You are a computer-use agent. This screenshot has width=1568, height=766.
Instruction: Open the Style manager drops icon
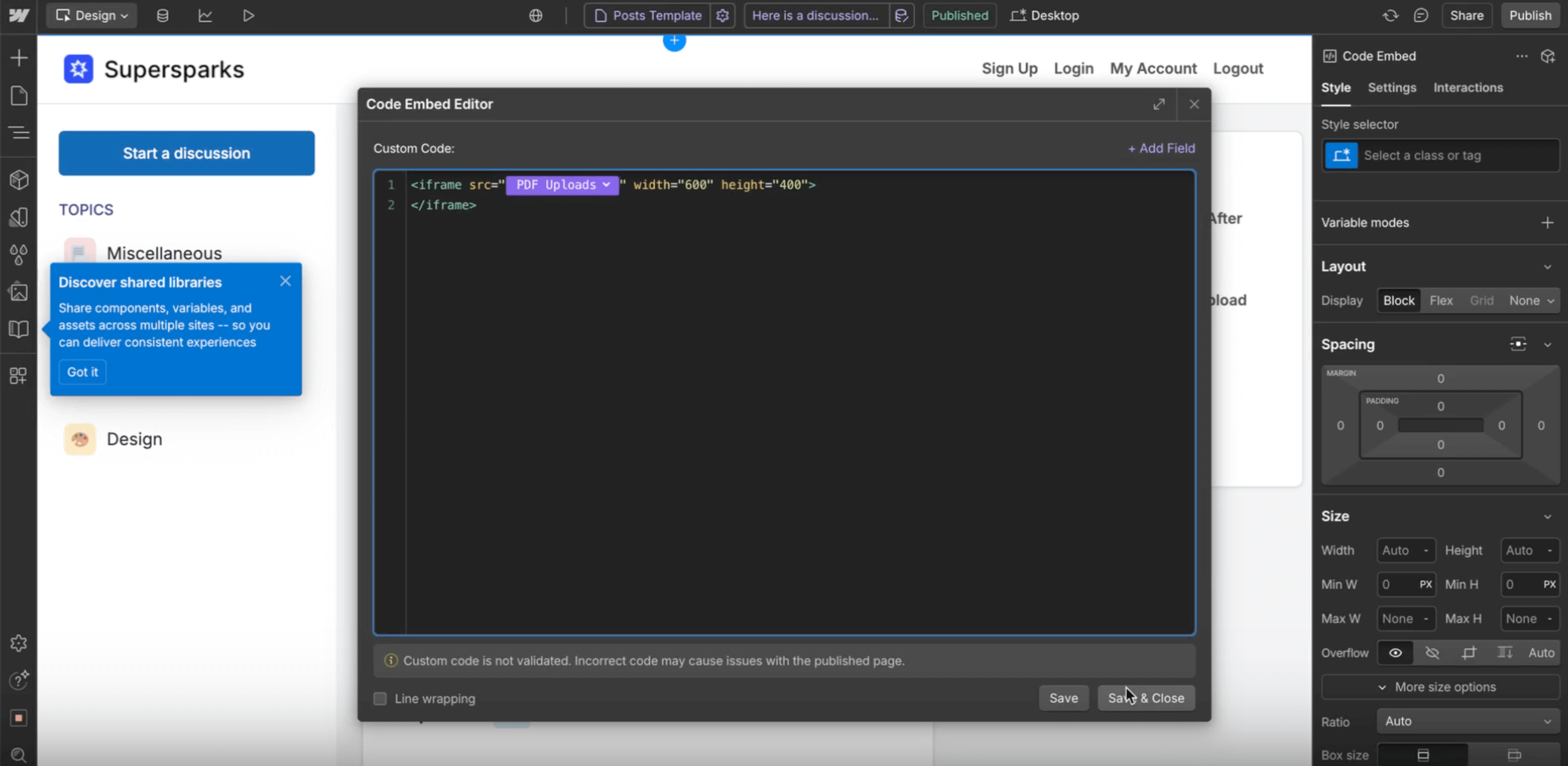coord(19,254)
